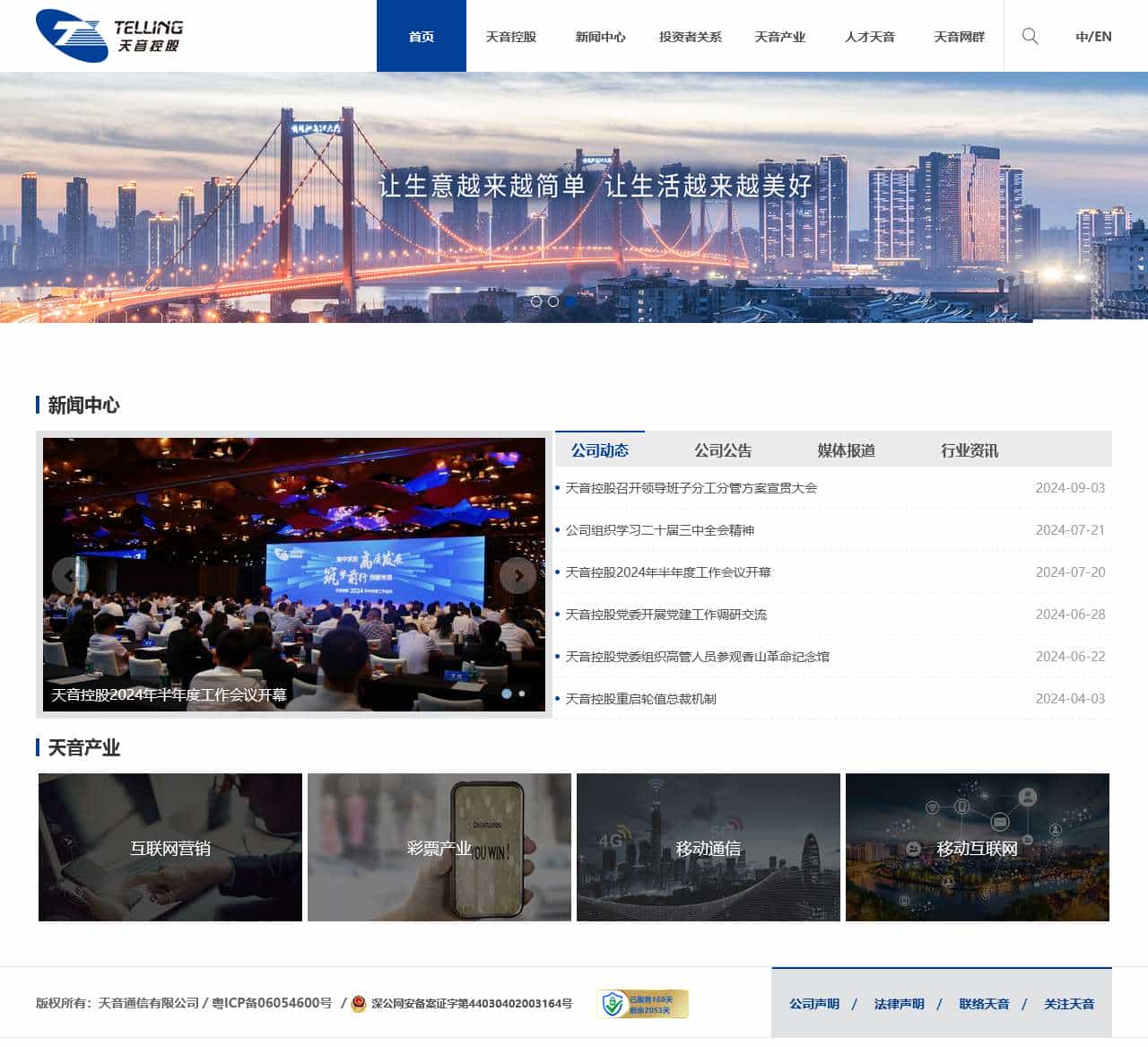Switch to the 媒体报道 tab
Viewport: 1148px width, 1047px height.
click(x=846, y=450)
